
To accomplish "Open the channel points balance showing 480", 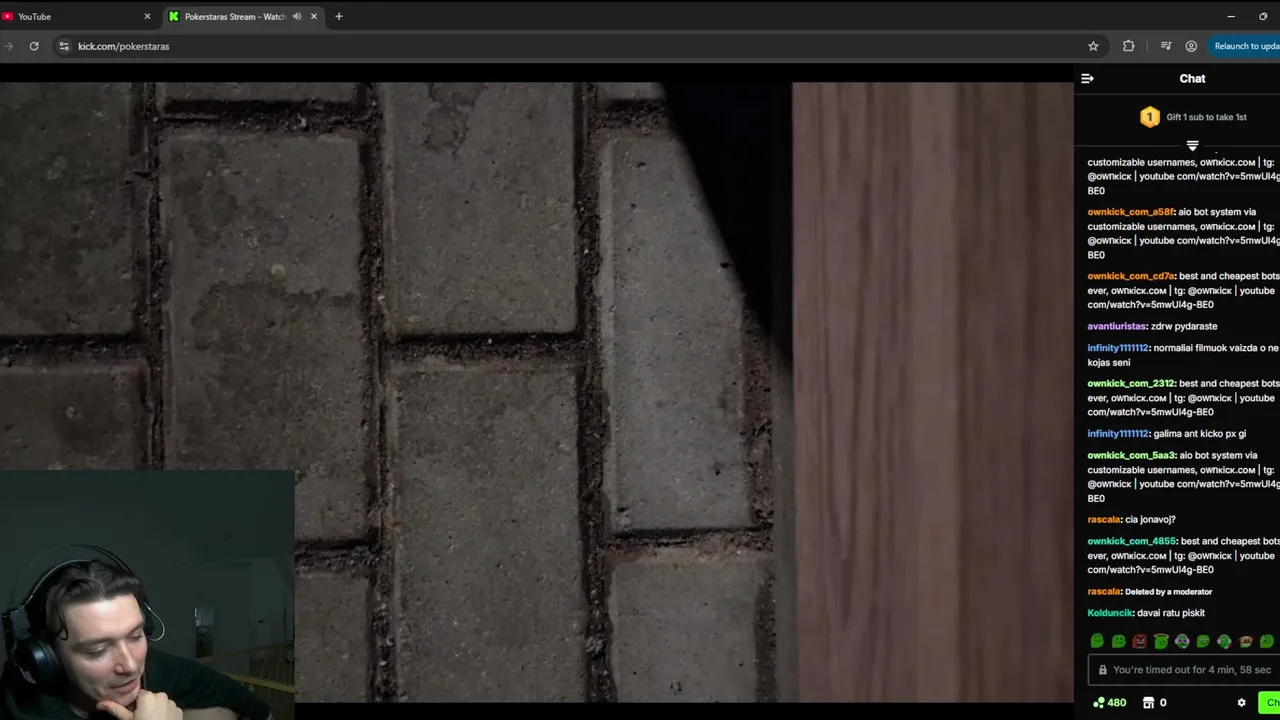I will pos(1109,703).
